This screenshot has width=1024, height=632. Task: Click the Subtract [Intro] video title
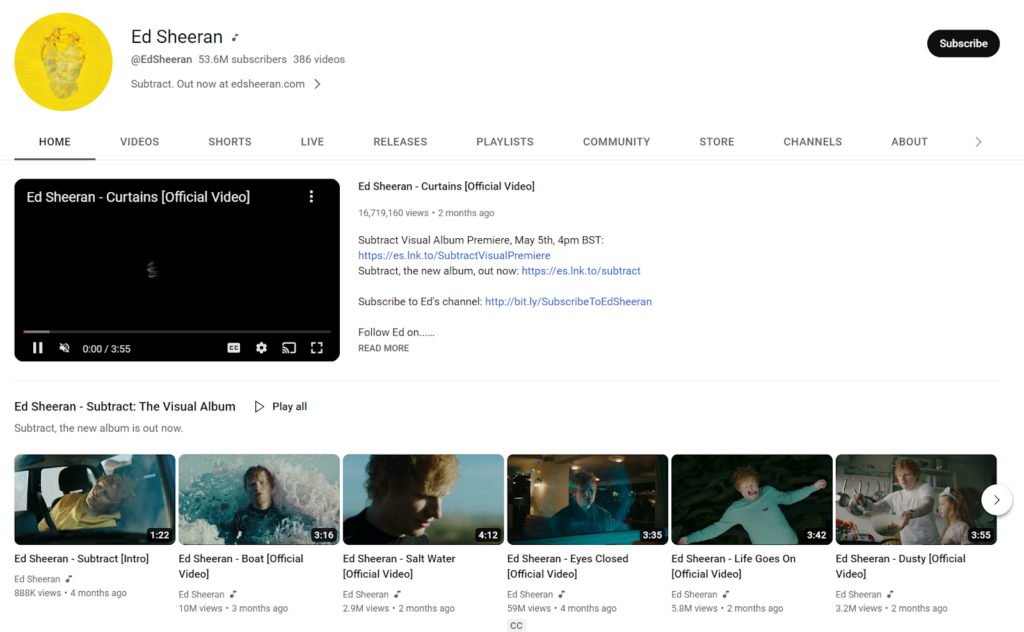(82, 559)
